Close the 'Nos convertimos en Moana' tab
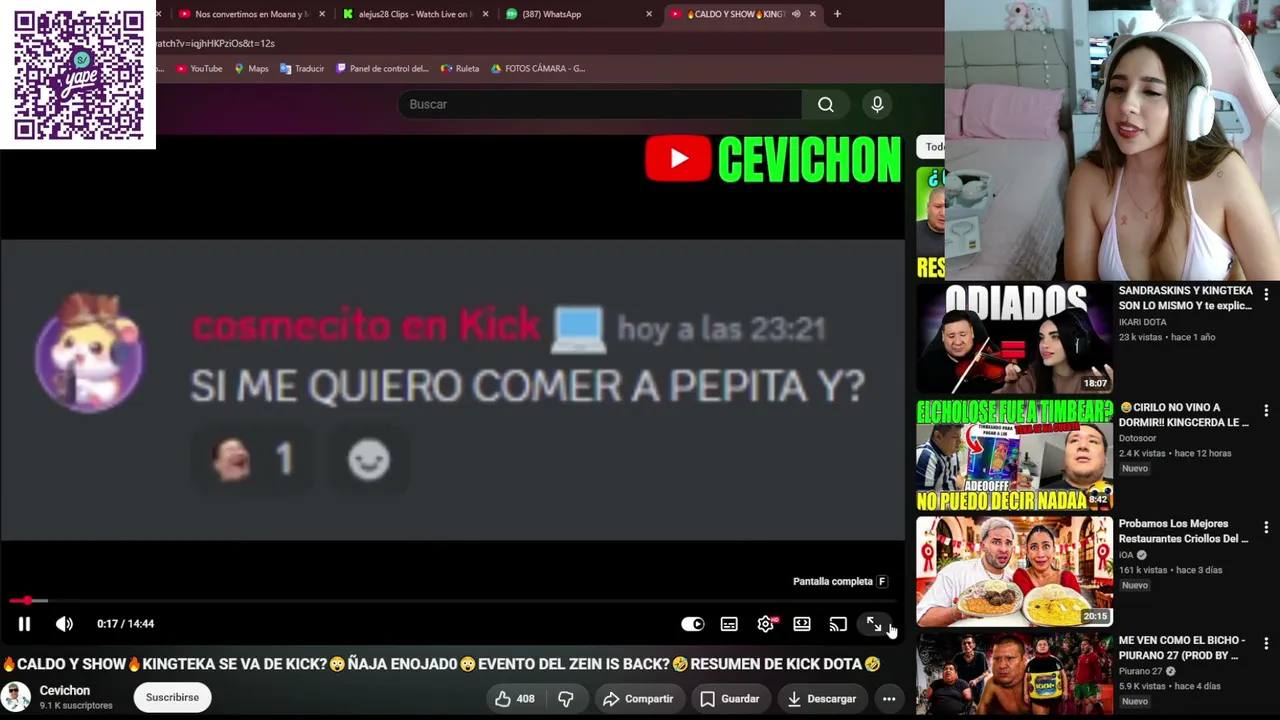Screen dimensions: 1280x720 coord(321,14)
